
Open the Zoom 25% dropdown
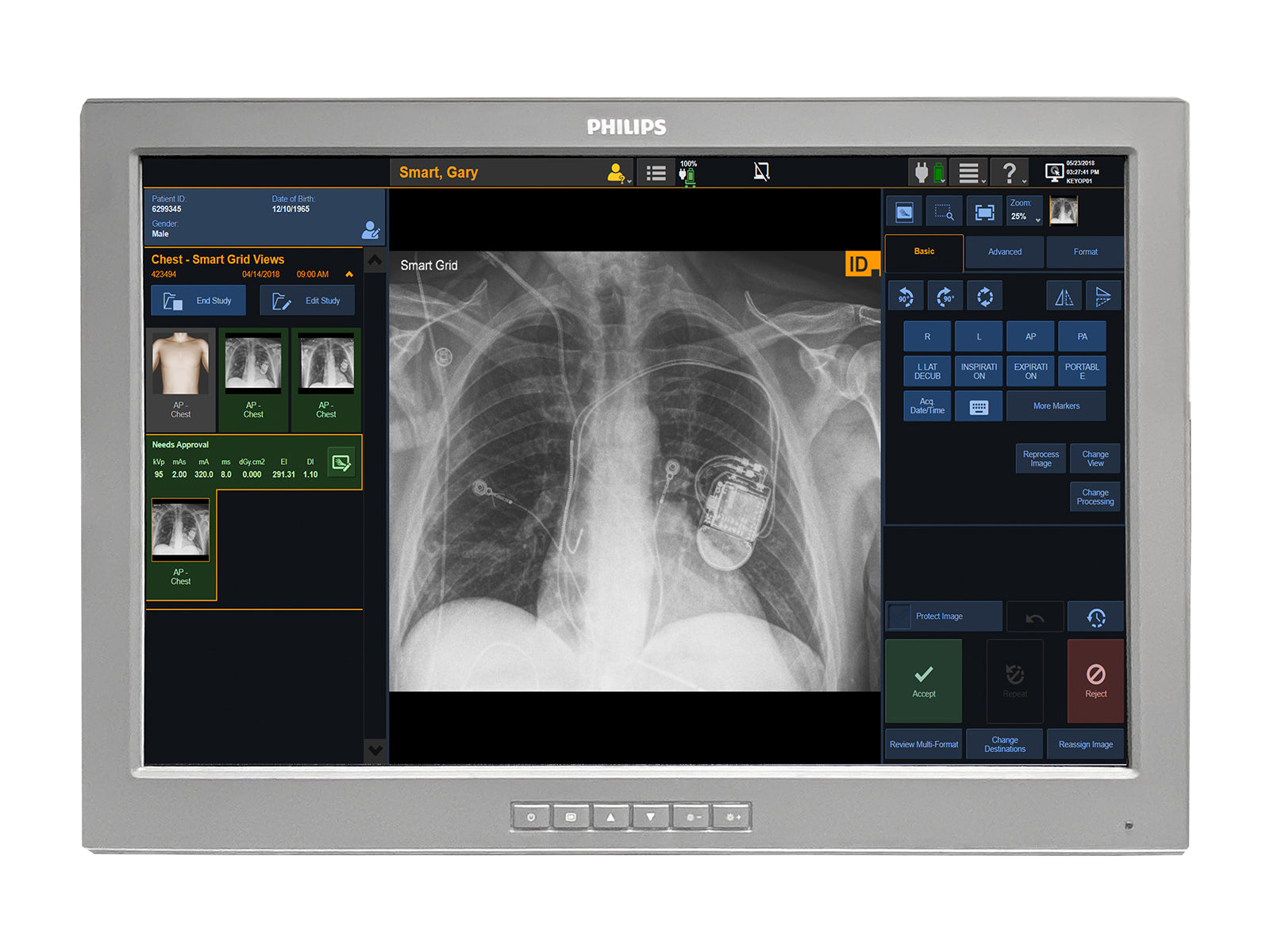tap(1024, 211)
